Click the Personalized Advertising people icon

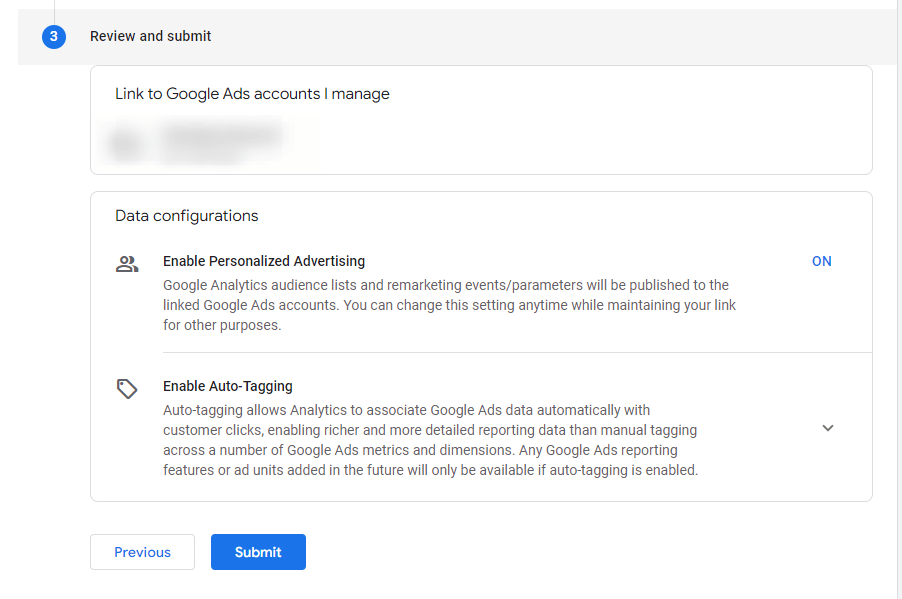[127, 264]
